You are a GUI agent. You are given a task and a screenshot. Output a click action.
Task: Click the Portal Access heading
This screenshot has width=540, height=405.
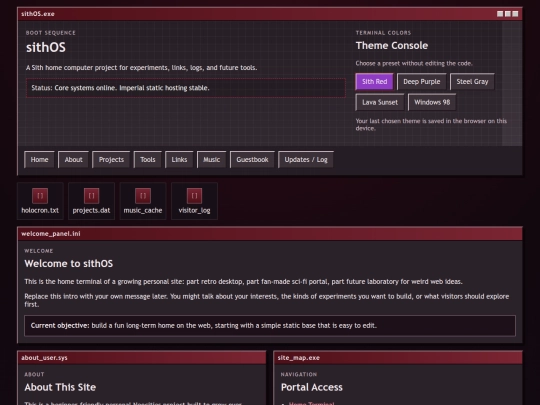[312, 387]
